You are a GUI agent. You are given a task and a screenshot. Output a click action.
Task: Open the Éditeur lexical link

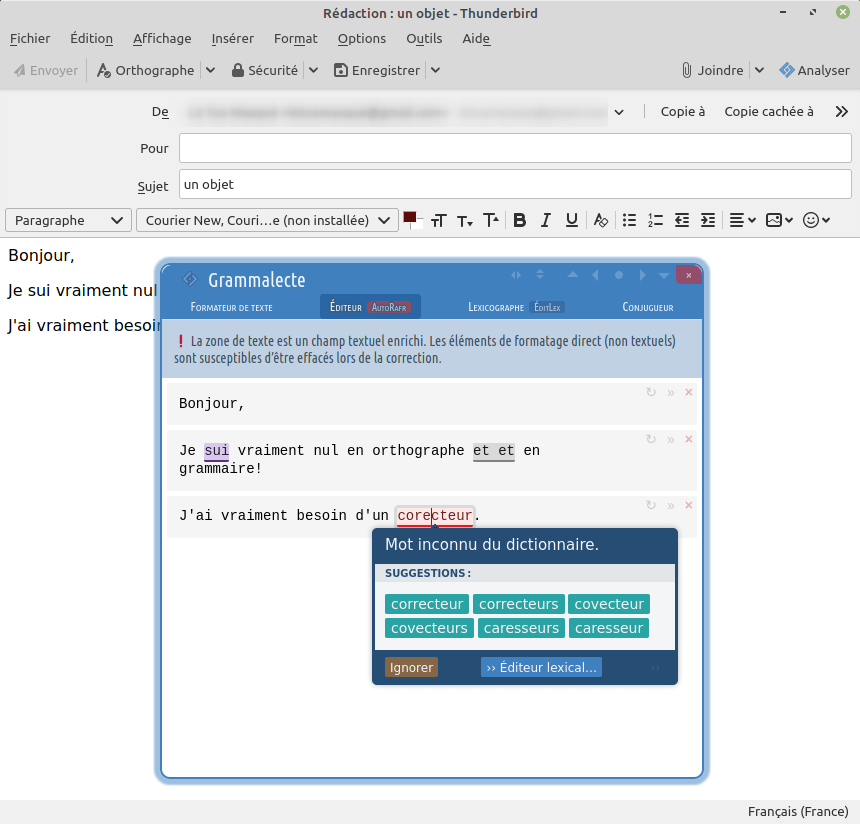point(541,668)
